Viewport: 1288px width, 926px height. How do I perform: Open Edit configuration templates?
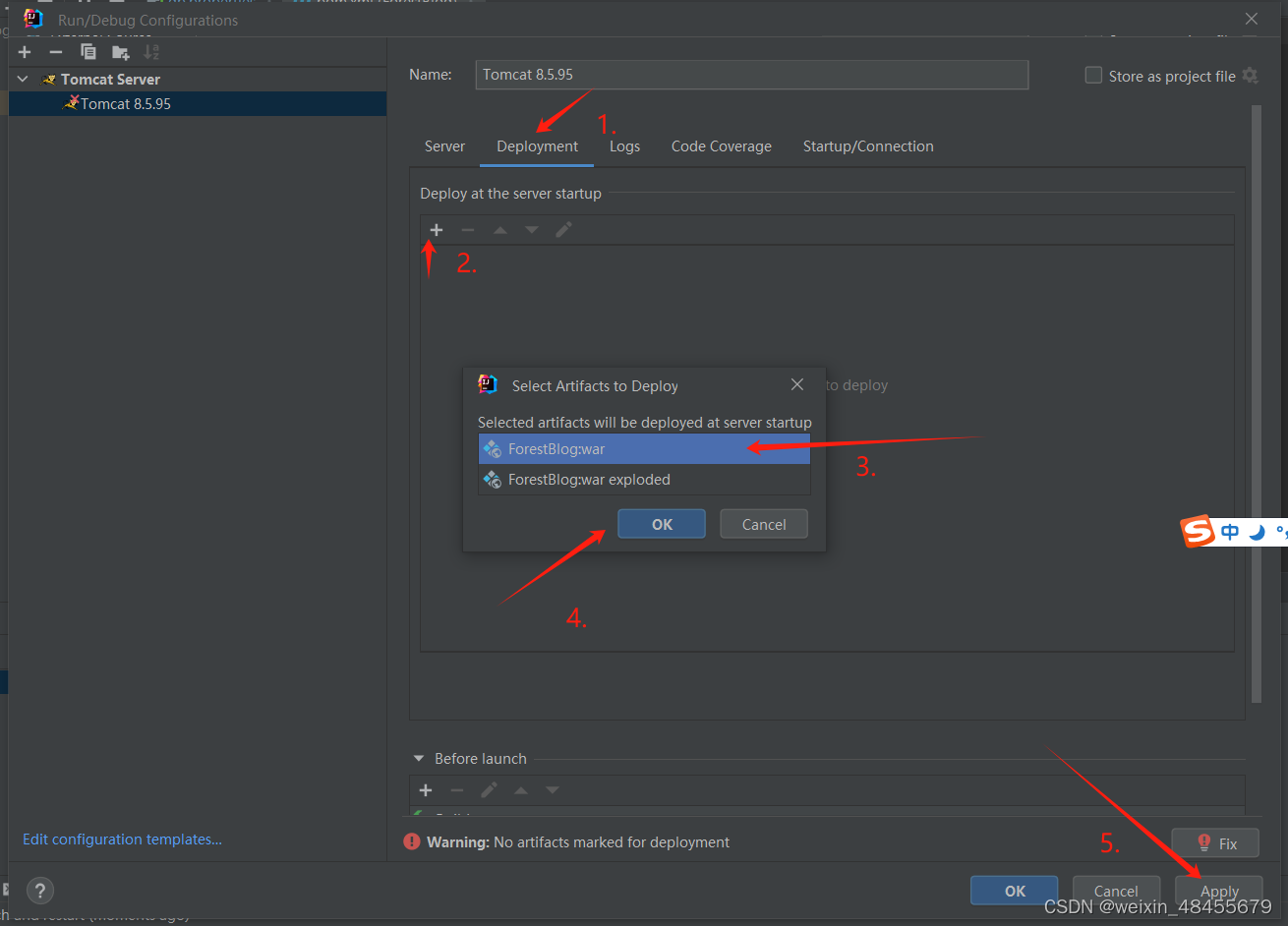pyautogui.click(x=122, y=839)
